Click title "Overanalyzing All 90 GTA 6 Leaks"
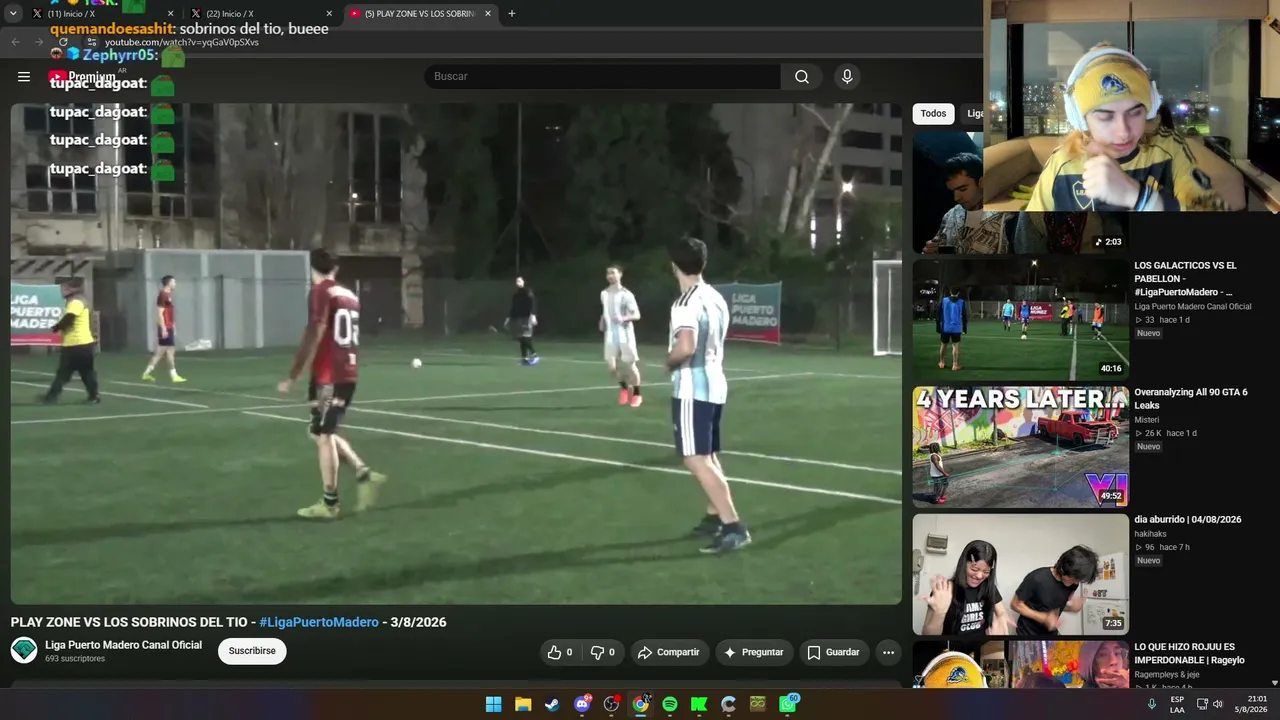Viewport: 1280px width, 720px height. tap(1191, 399)
